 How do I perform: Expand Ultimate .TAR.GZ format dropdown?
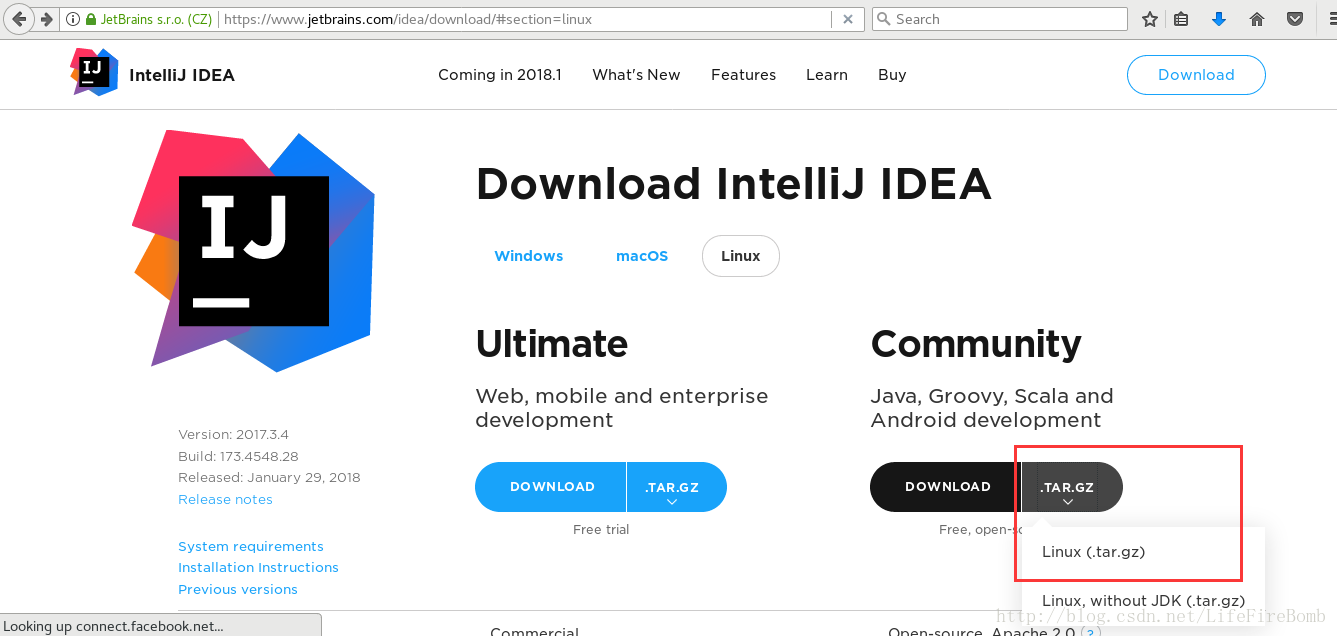(676, 487)
